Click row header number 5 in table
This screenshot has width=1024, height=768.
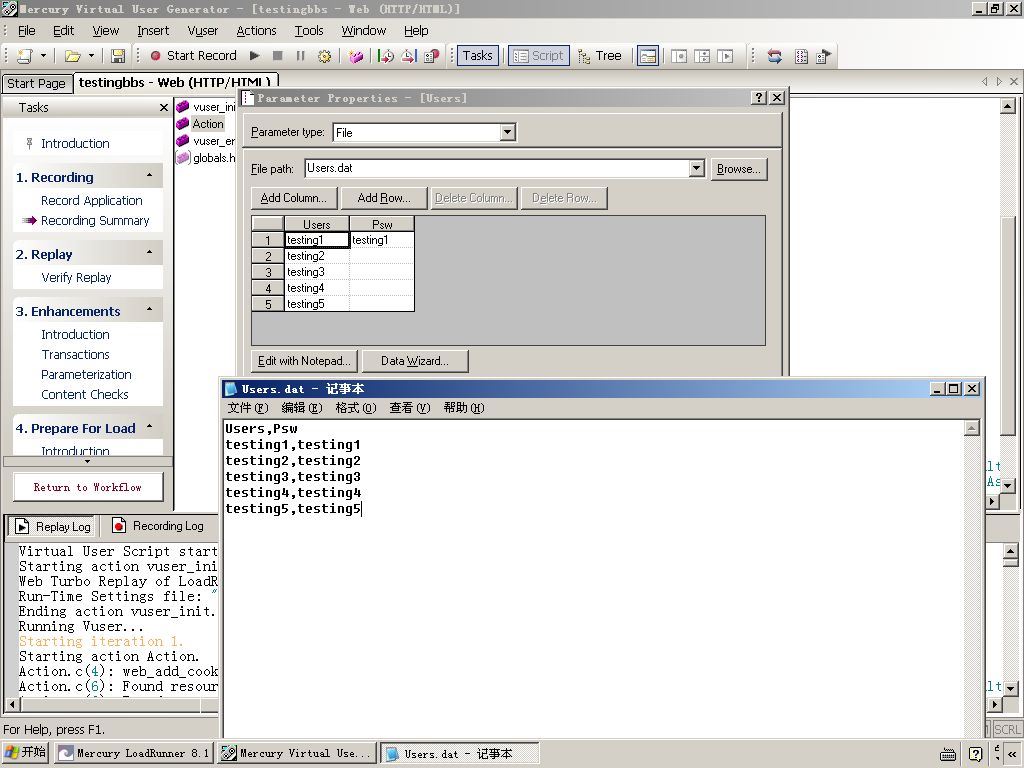pos(268,304)
